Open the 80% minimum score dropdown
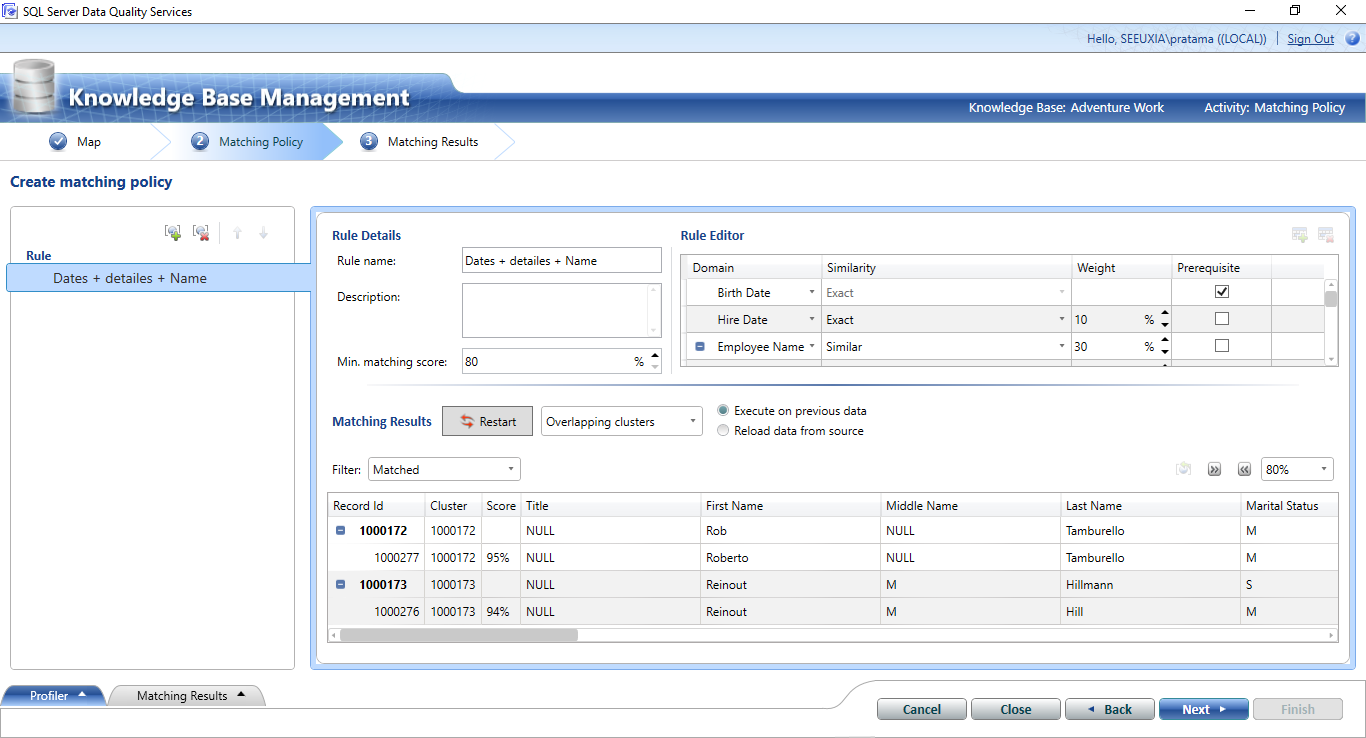This screenshot has width=1366, height=738. pos(1297,469)
